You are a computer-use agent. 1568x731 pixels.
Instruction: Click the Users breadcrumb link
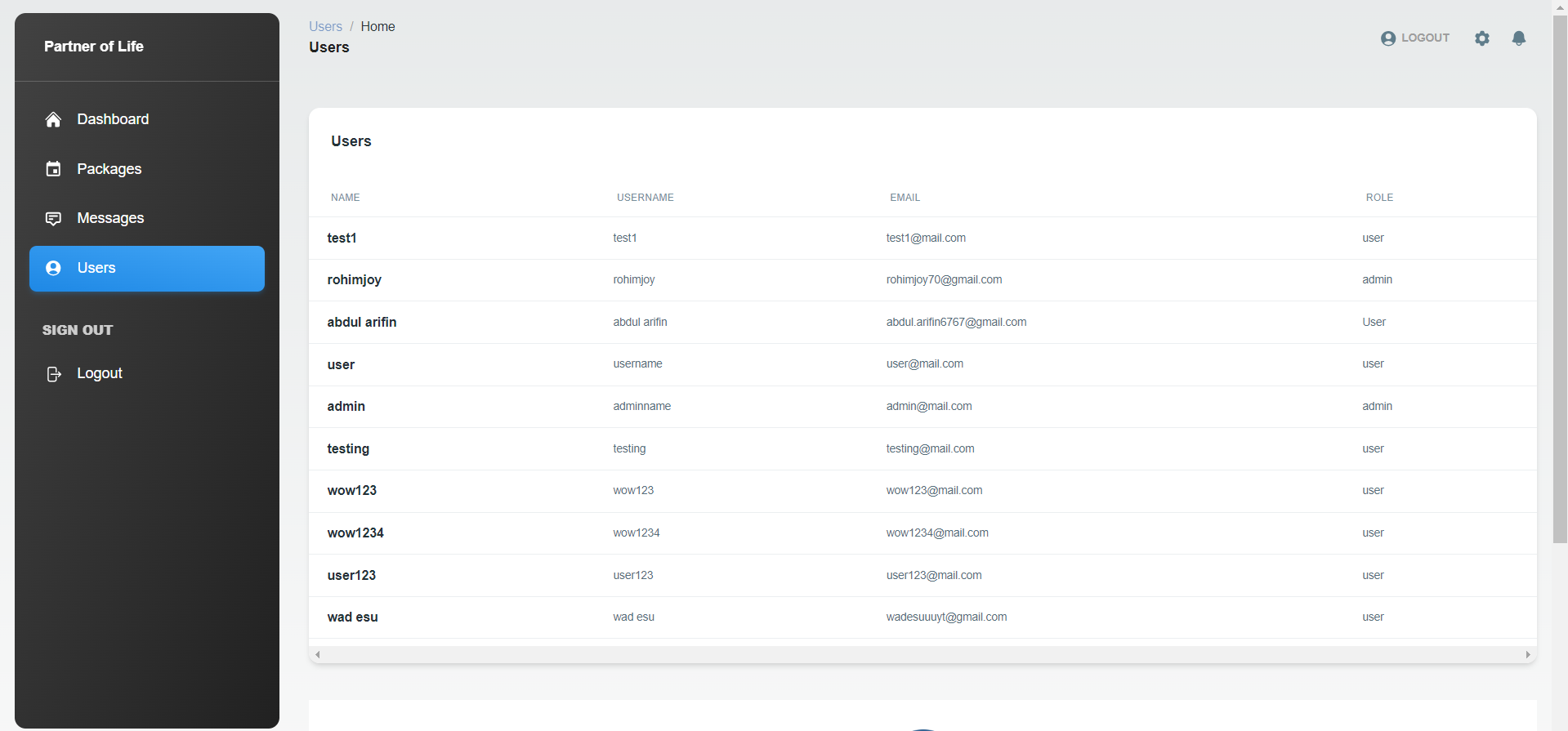tap(325, 26)
